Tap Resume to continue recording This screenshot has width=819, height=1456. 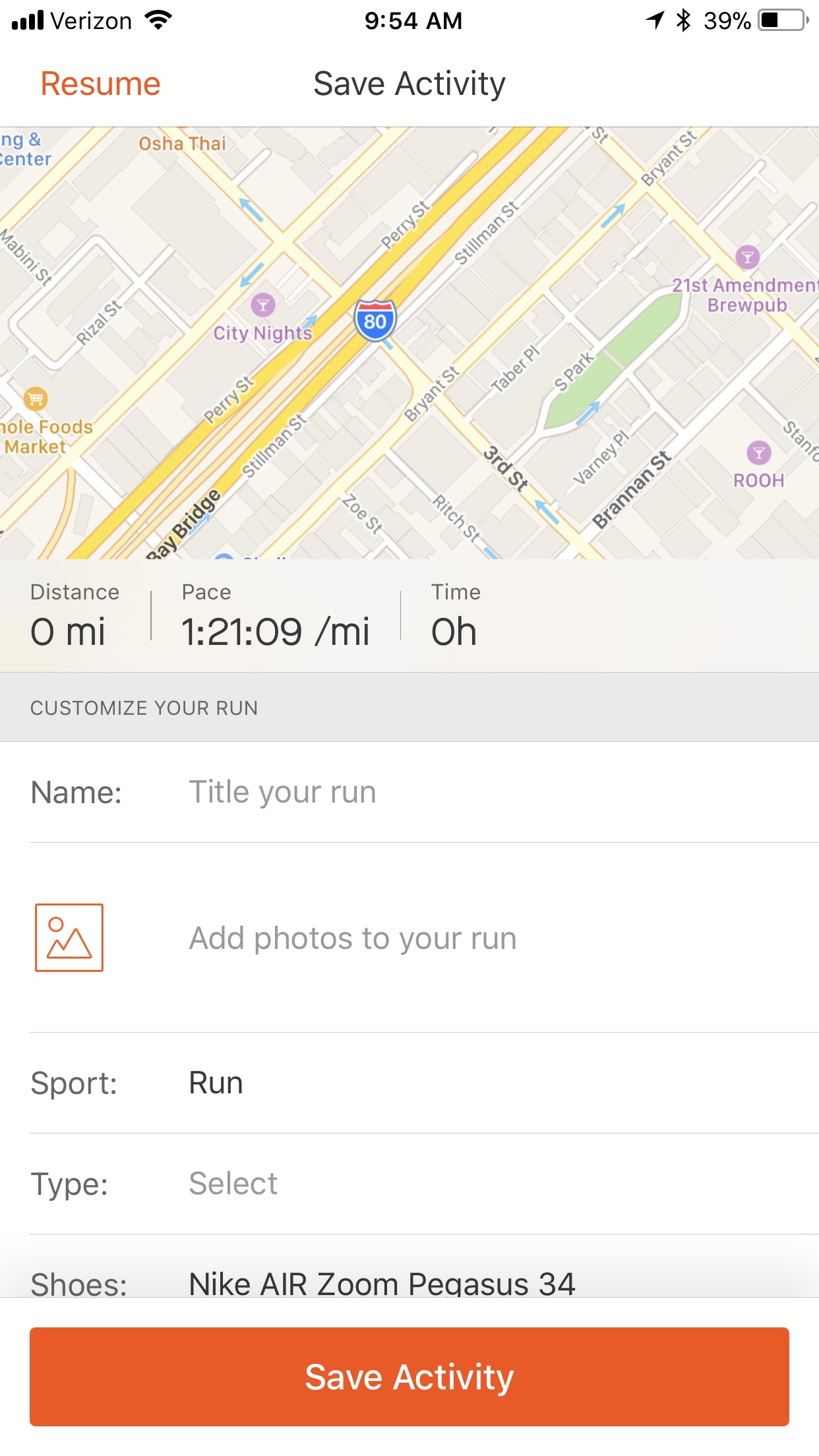(x=101, y=84)
